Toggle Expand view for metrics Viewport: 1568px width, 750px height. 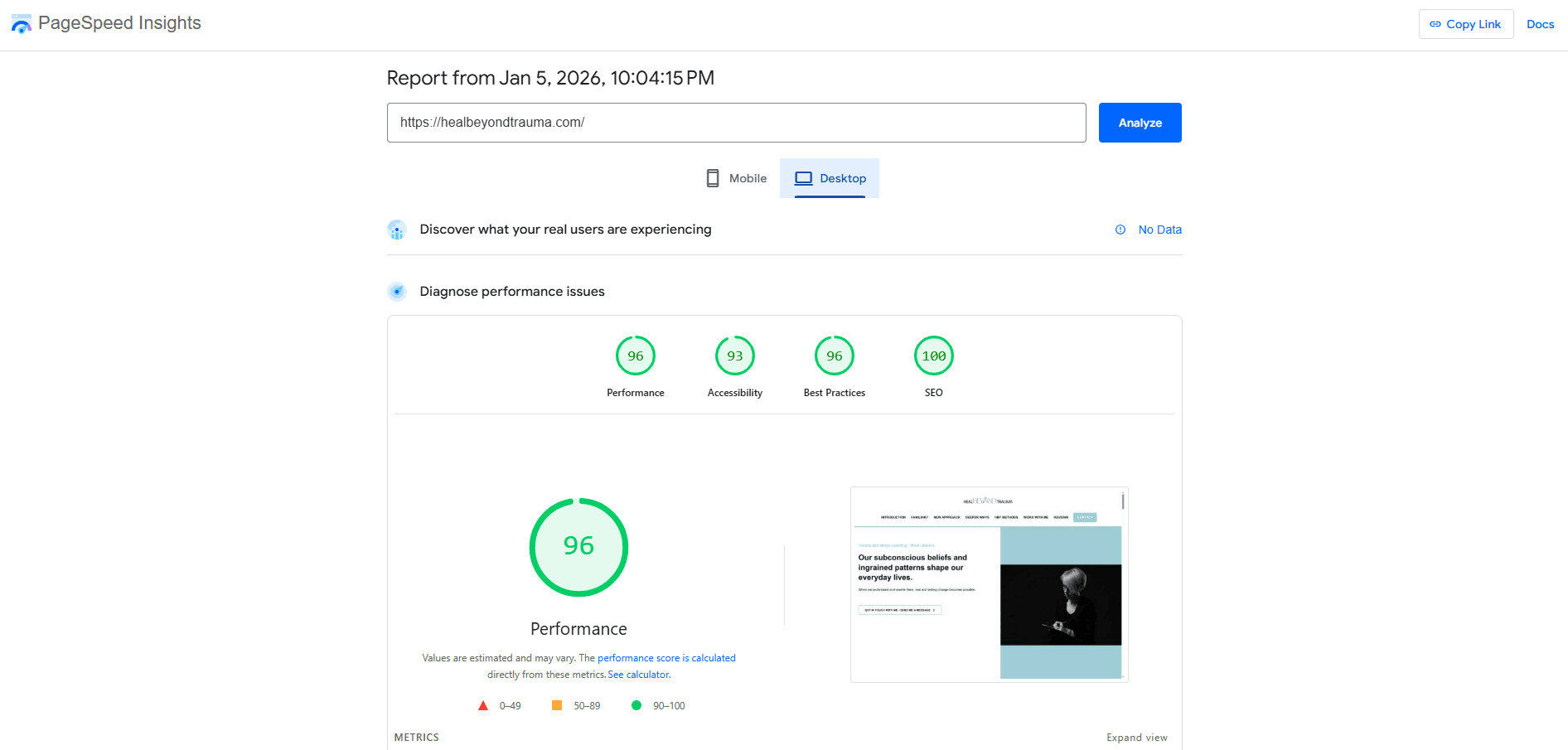click(x=1136, y=738)
